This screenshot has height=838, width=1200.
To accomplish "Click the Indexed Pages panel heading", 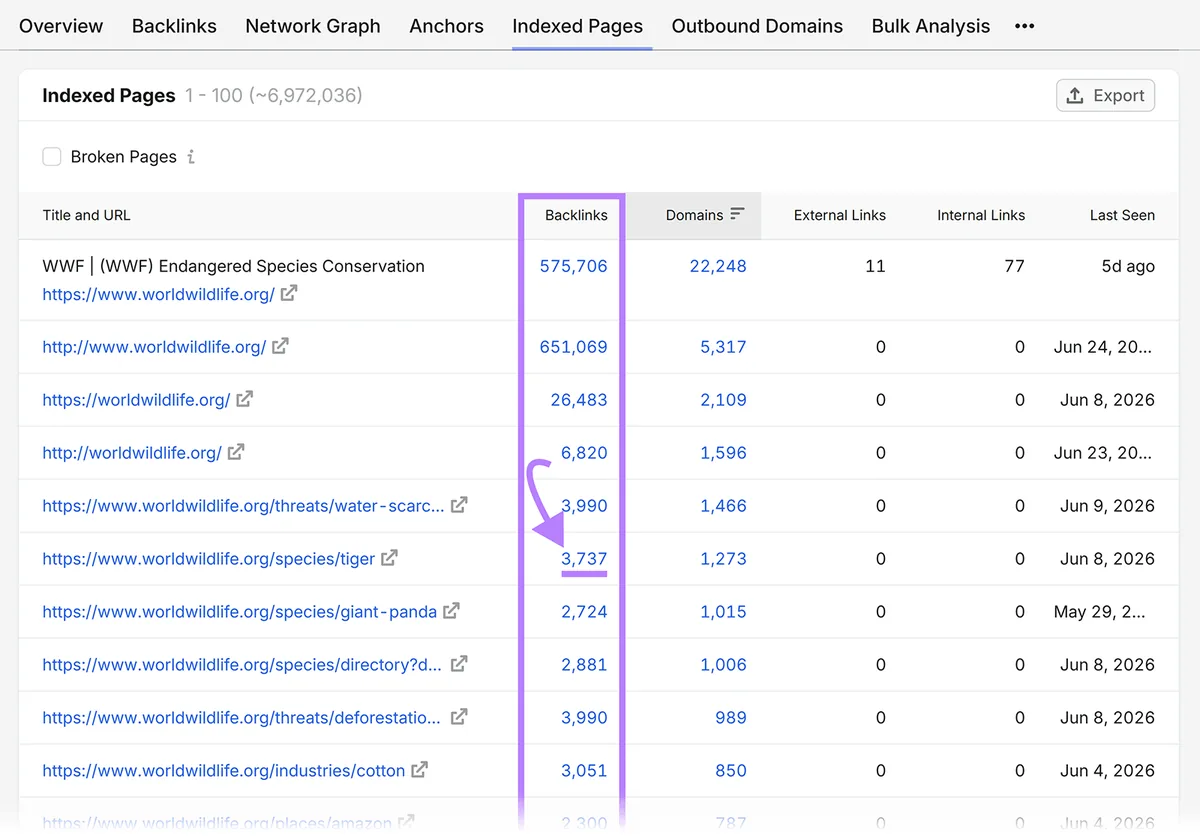I will (109, 96).
